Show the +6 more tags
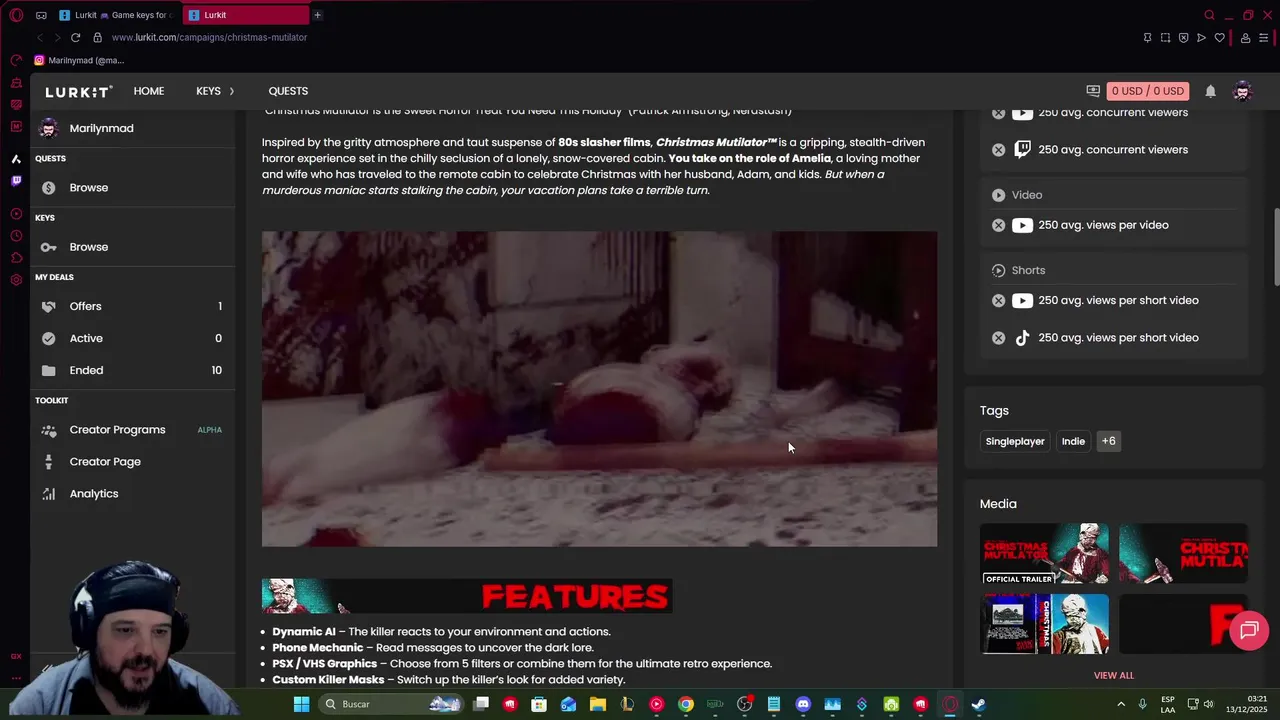The width and height of the screenshot is (1280, 720). [x=1108, y=441]
